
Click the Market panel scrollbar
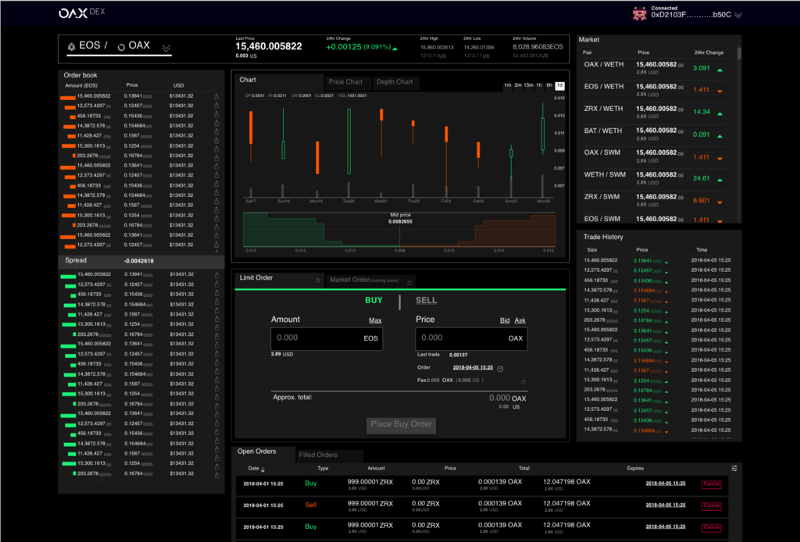pos(739,53)
